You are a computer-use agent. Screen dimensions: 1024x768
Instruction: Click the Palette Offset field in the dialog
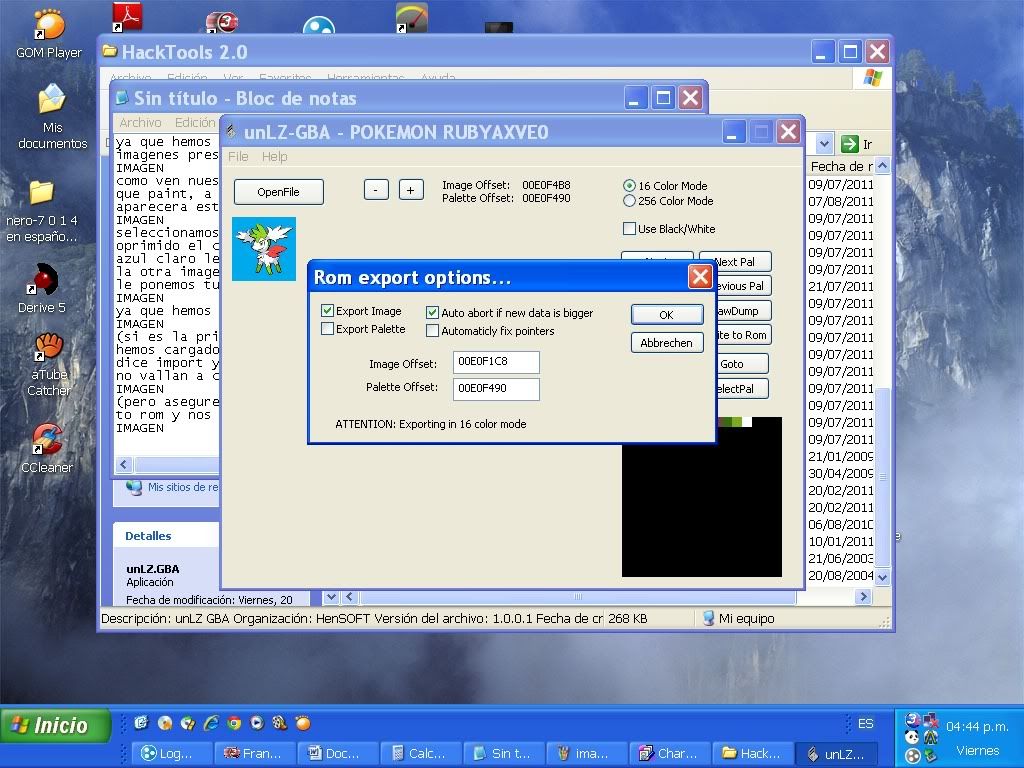[x=496, y=389]
